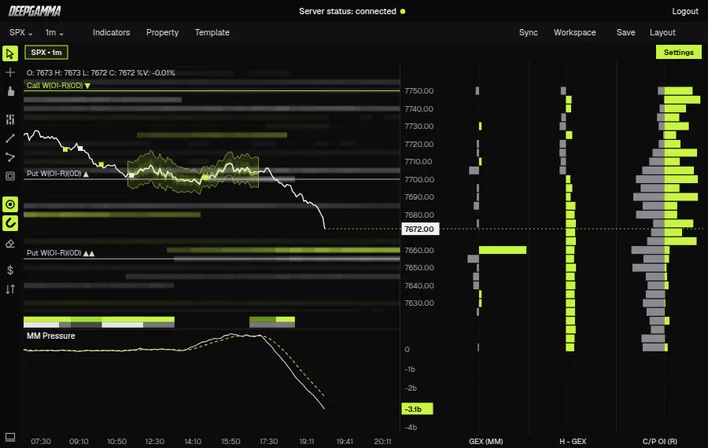This screenshot has width=708, height=448.
Task: Save the current workspace
Action: (626, 33)
